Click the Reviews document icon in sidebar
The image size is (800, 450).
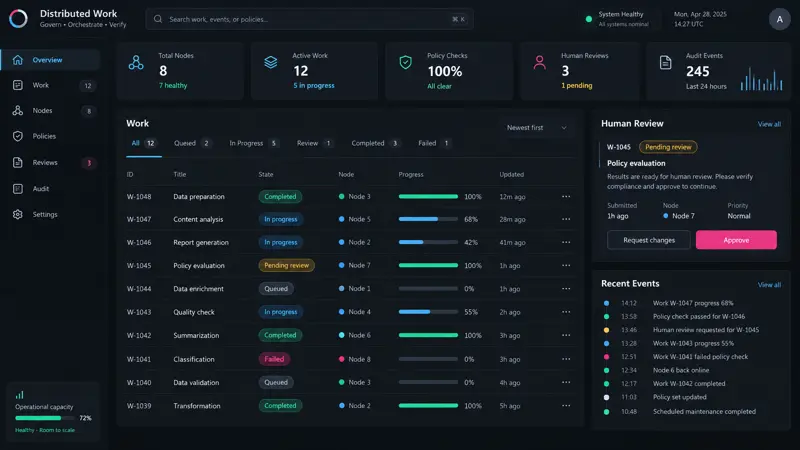click(18, 162)
